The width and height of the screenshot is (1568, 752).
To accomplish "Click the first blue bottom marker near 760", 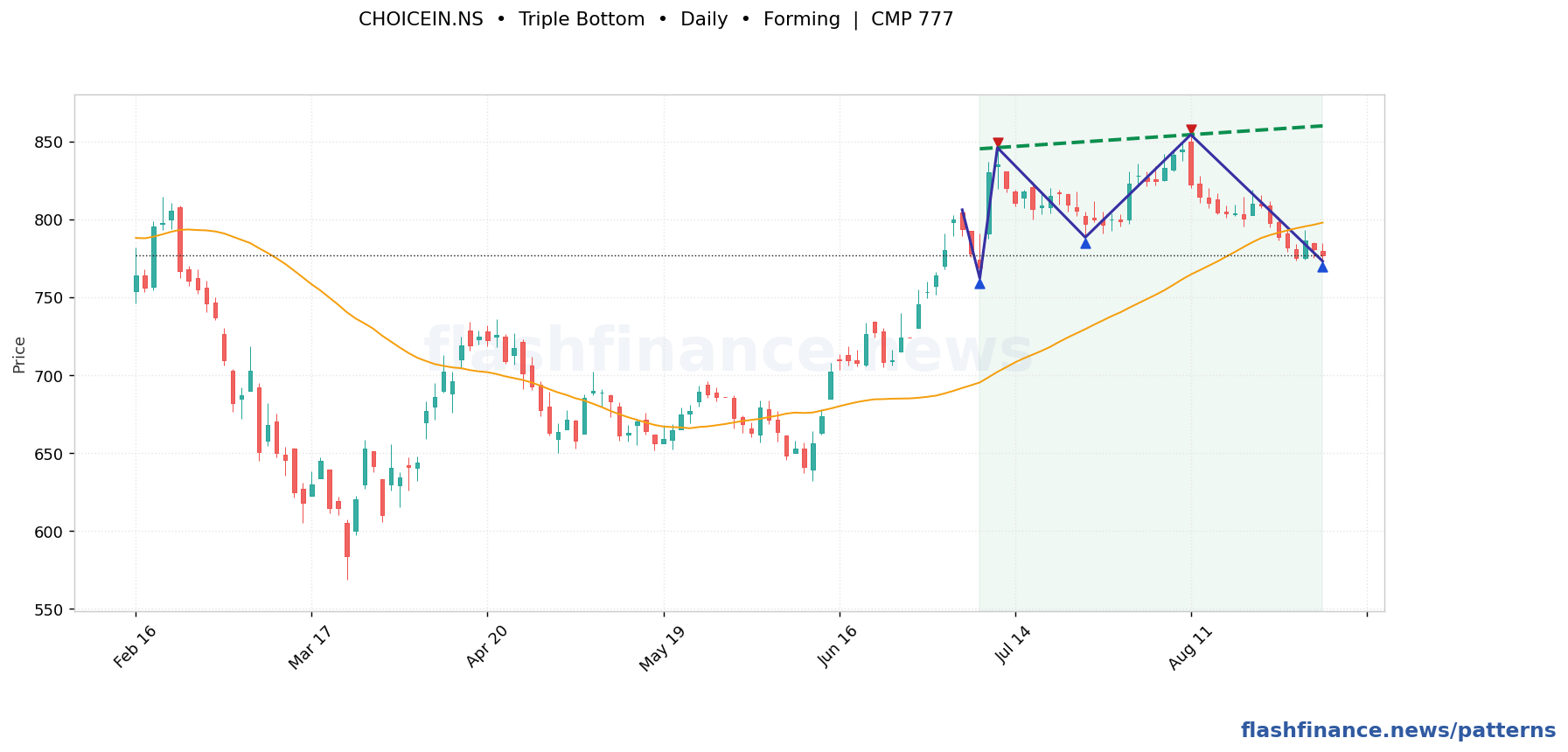I will pyautogui.click(x=979, y=283).
